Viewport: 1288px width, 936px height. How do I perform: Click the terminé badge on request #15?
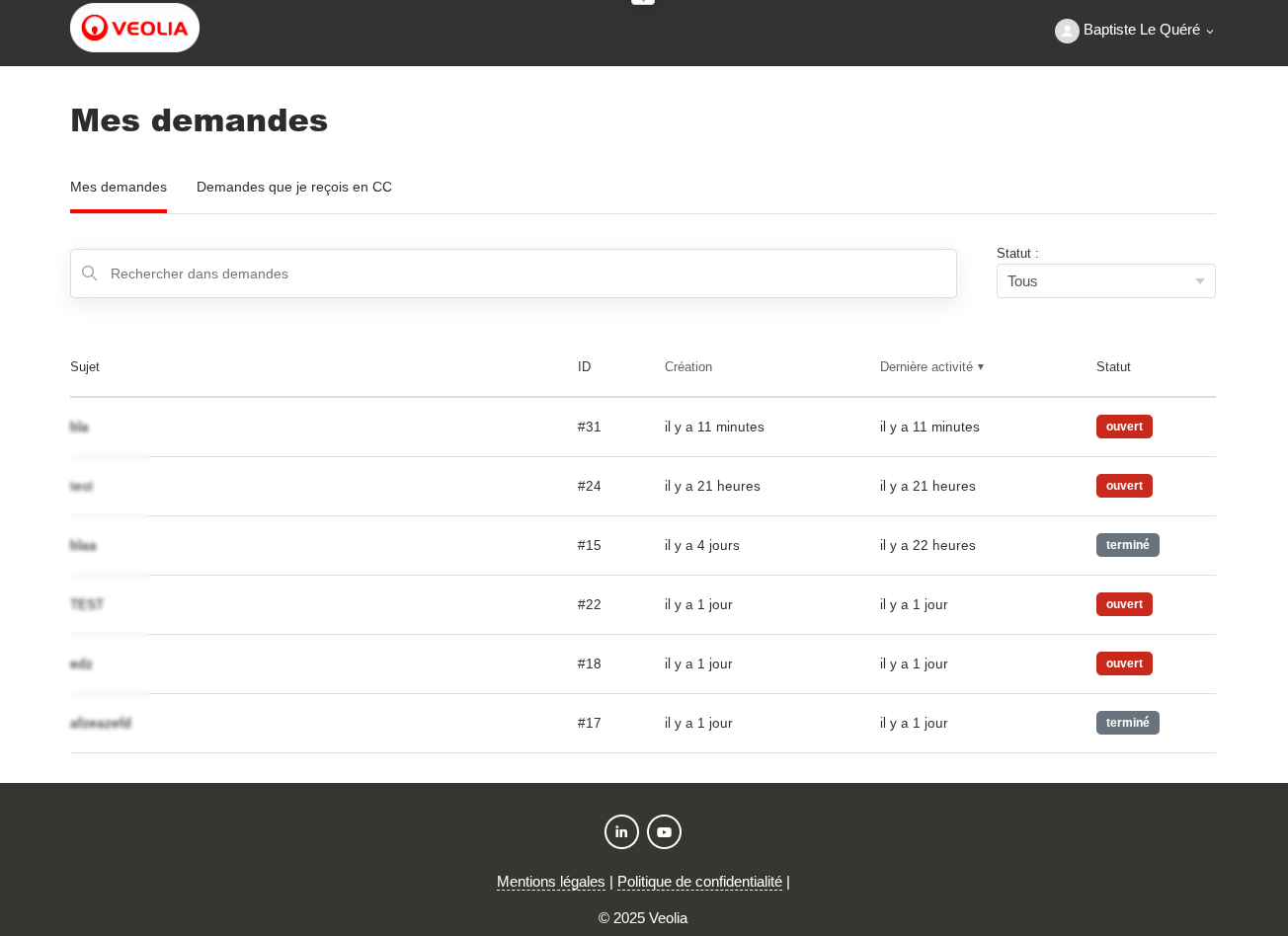coord(1127,545)
